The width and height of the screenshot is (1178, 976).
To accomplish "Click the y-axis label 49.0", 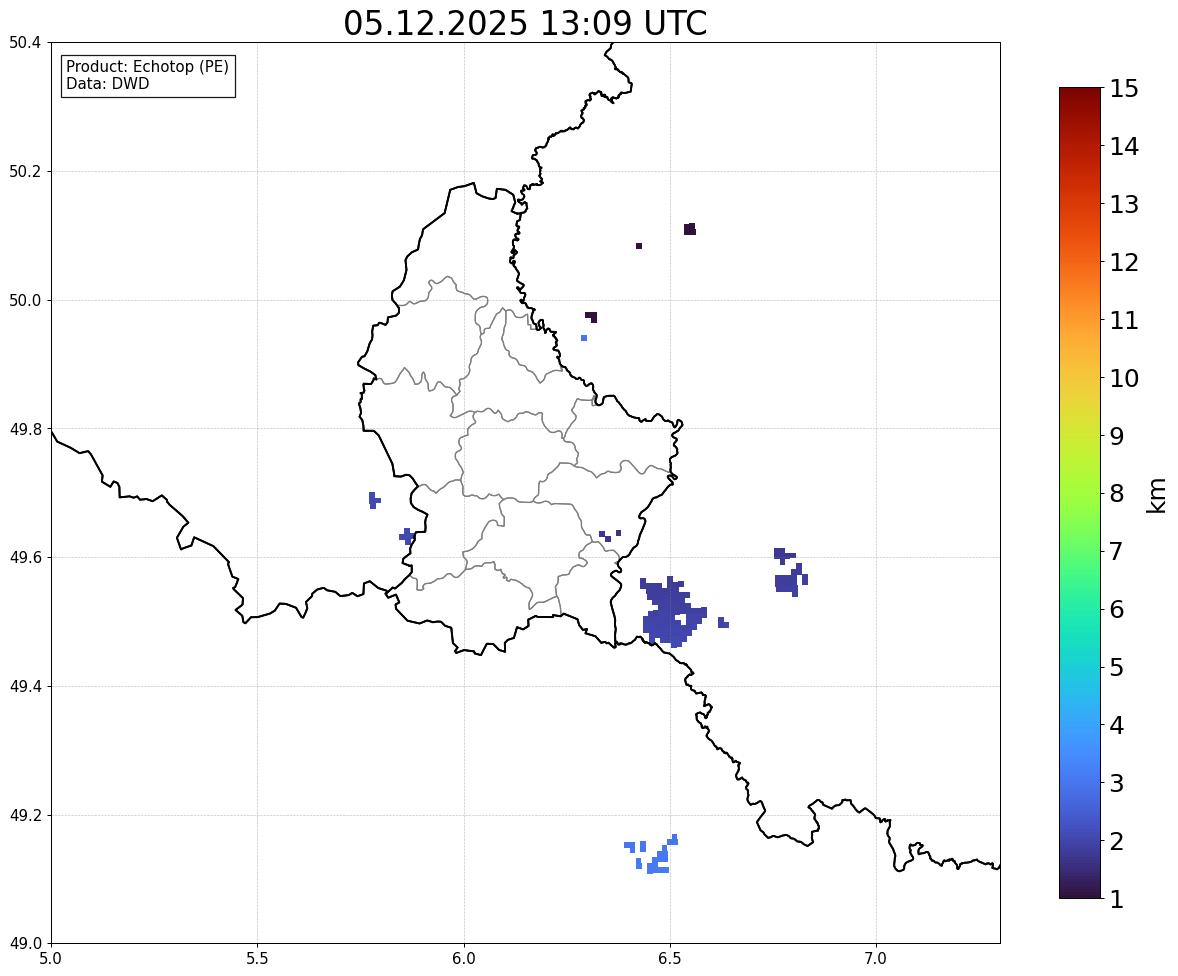I will 25,944.
